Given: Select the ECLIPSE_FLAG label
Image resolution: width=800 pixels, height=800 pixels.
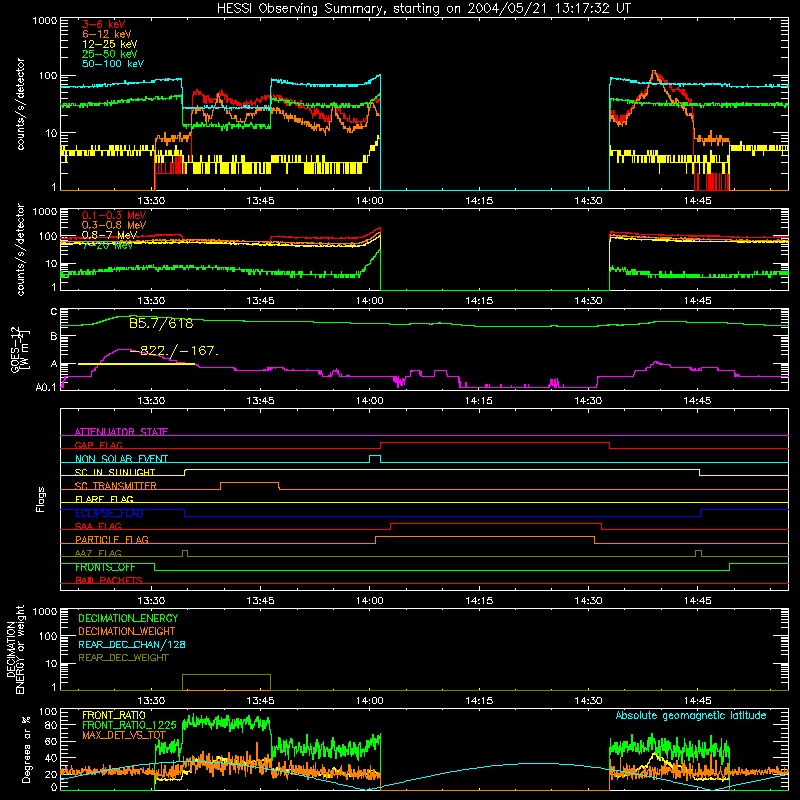Looking at the screenshot, I should tap(109, 513).
